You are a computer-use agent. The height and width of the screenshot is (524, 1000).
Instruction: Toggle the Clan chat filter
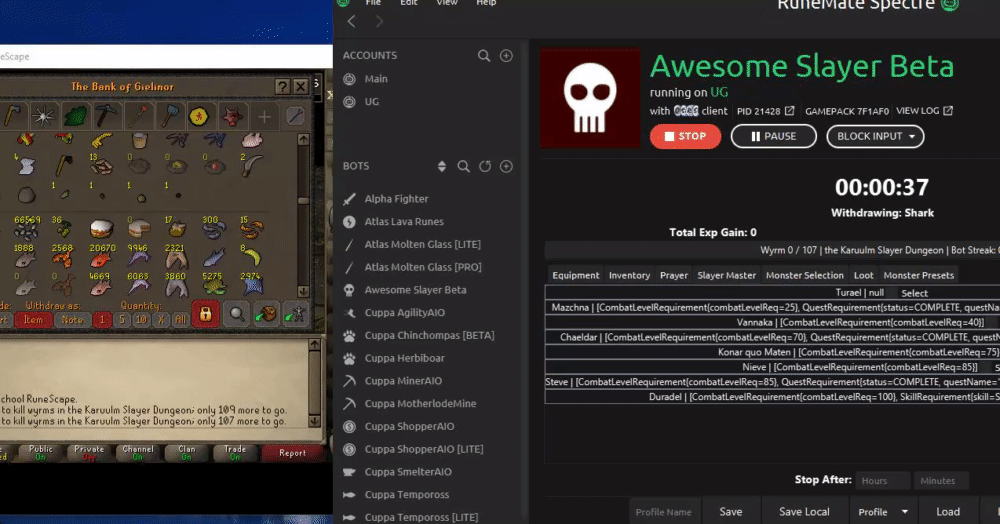186,453
